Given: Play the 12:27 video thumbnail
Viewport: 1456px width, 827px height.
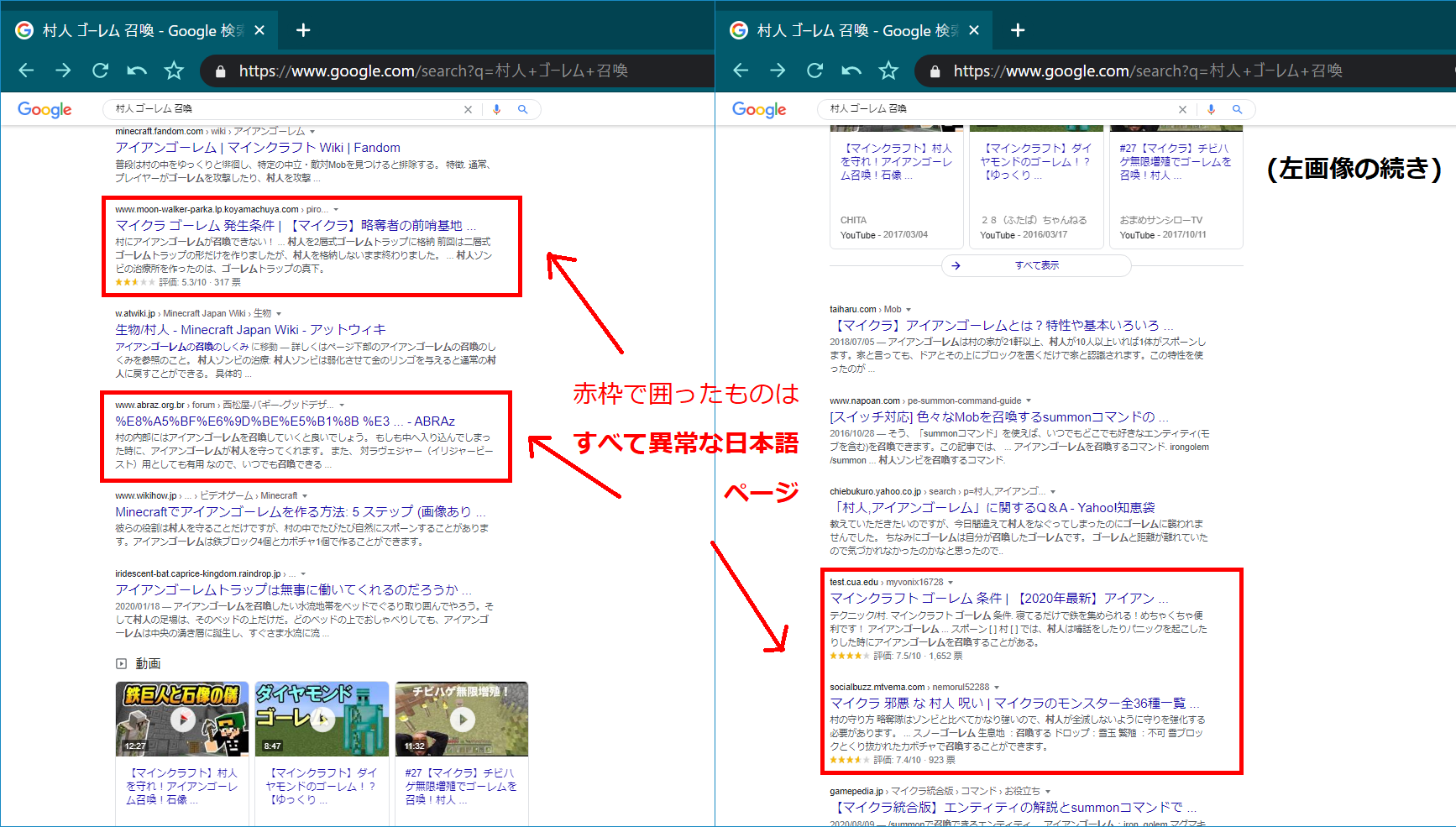Looking at the screenshot, I should pyautogui.click(x=182, y=719).
